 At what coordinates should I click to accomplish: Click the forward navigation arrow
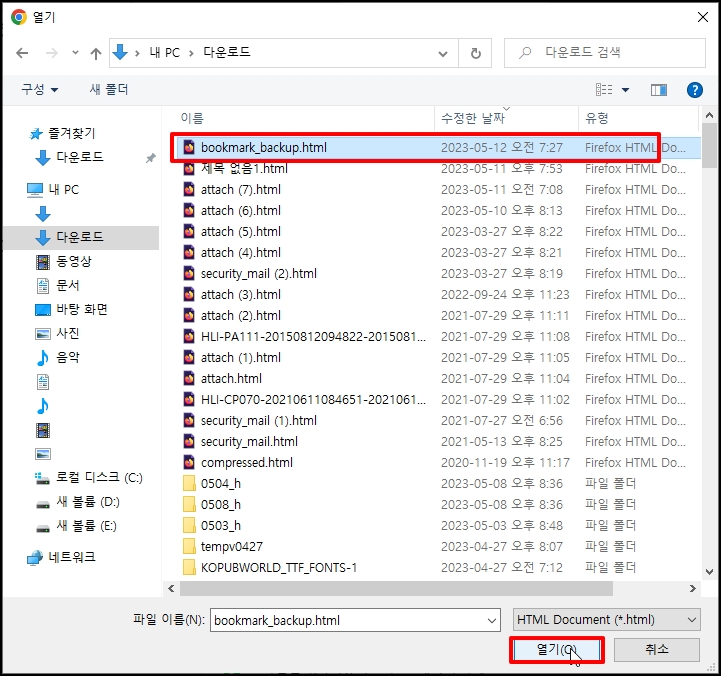point(52,53)
